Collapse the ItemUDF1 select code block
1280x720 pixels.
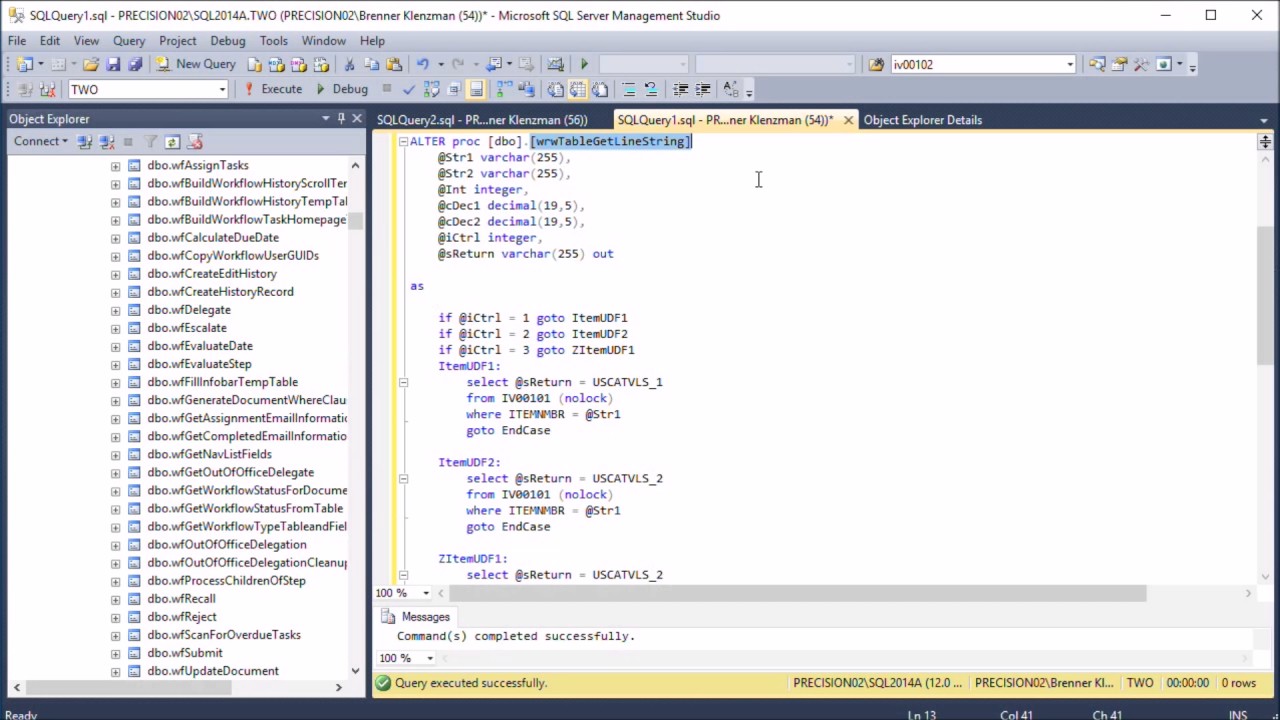pyautogui.click(x=403, y=382)
